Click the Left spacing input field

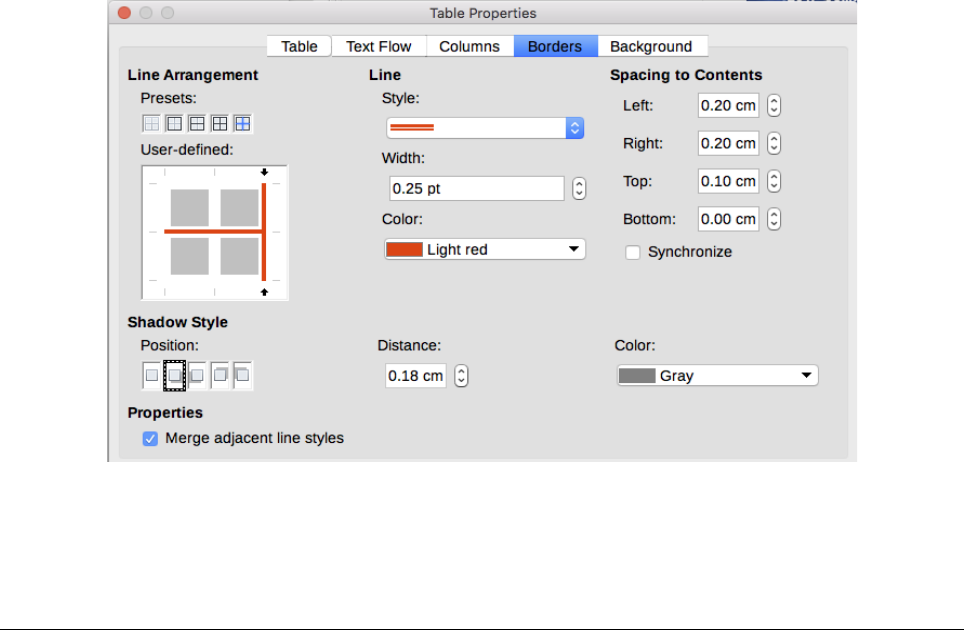point(728,105)
